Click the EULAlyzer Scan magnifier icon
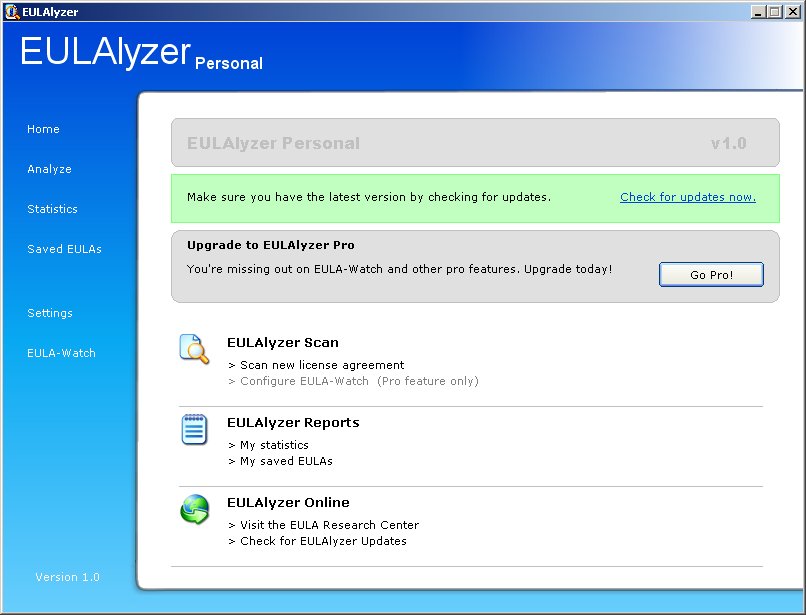Image resolution: width=806 pixels, height=615 pixels. [194, 349]
